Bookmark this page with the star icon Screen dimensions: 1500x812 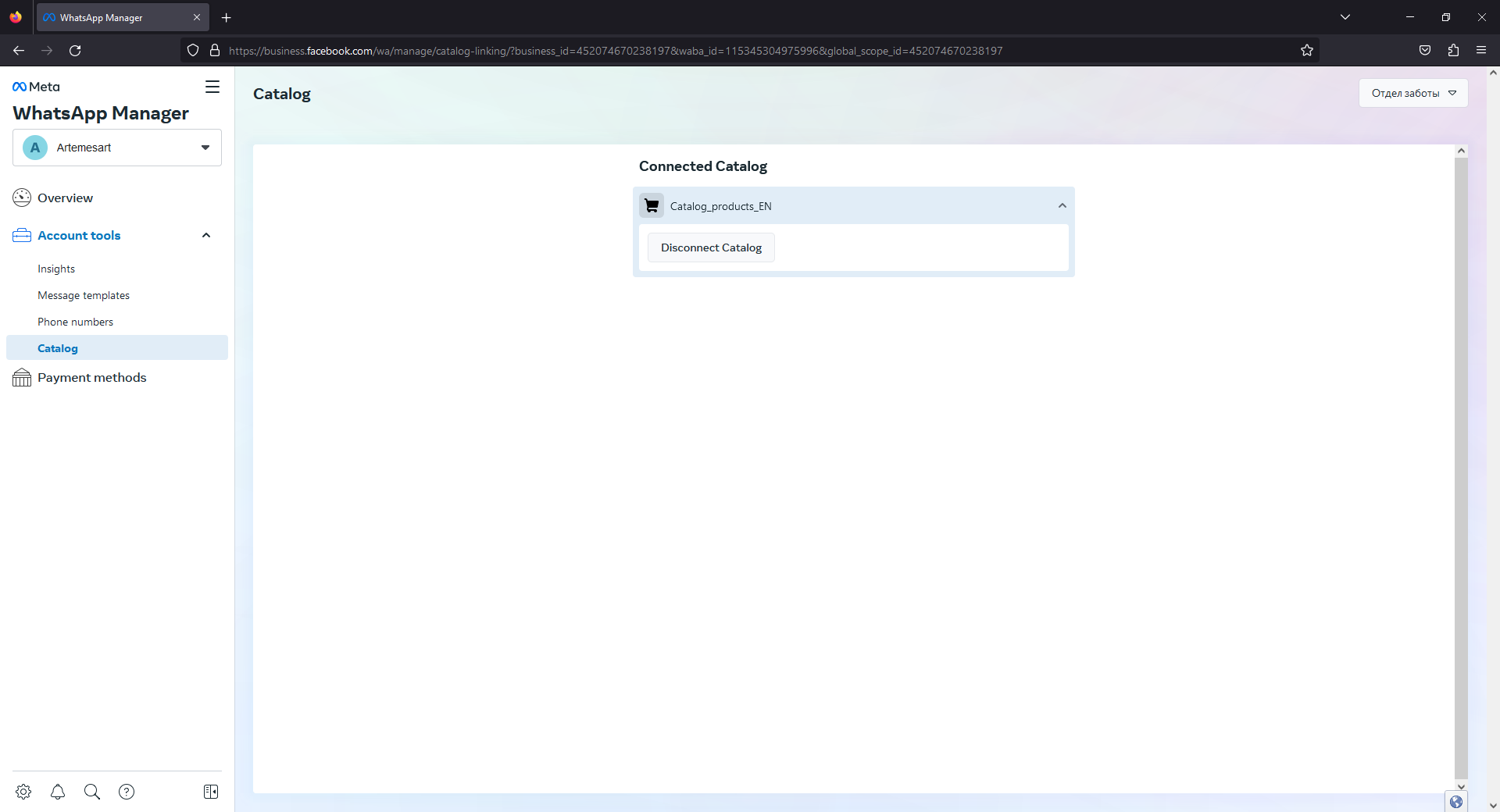coord(1307,51)
